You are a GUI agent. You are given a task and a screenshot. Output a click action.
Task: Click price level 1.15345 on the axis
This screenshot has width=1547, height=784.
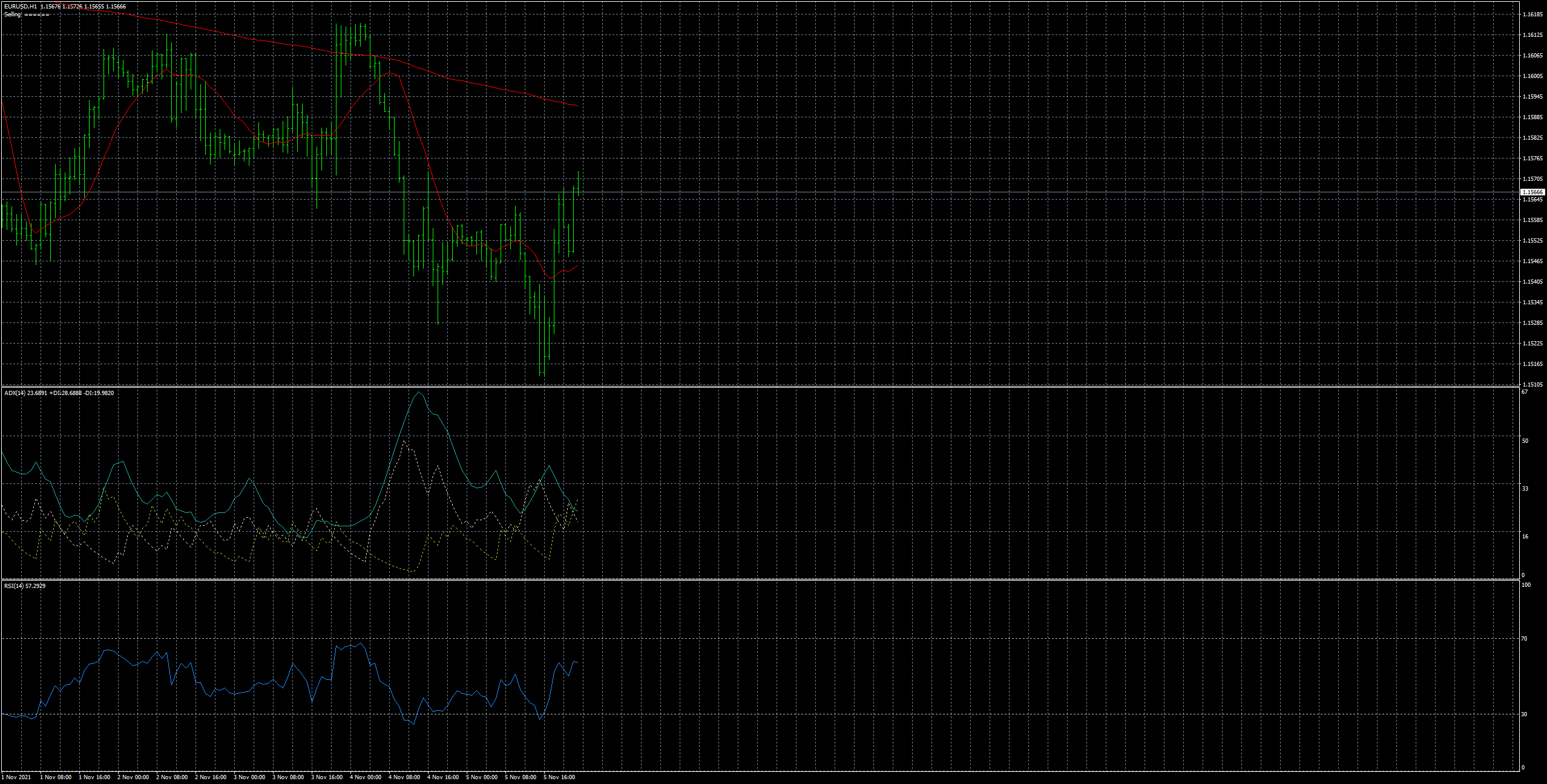1532,302
